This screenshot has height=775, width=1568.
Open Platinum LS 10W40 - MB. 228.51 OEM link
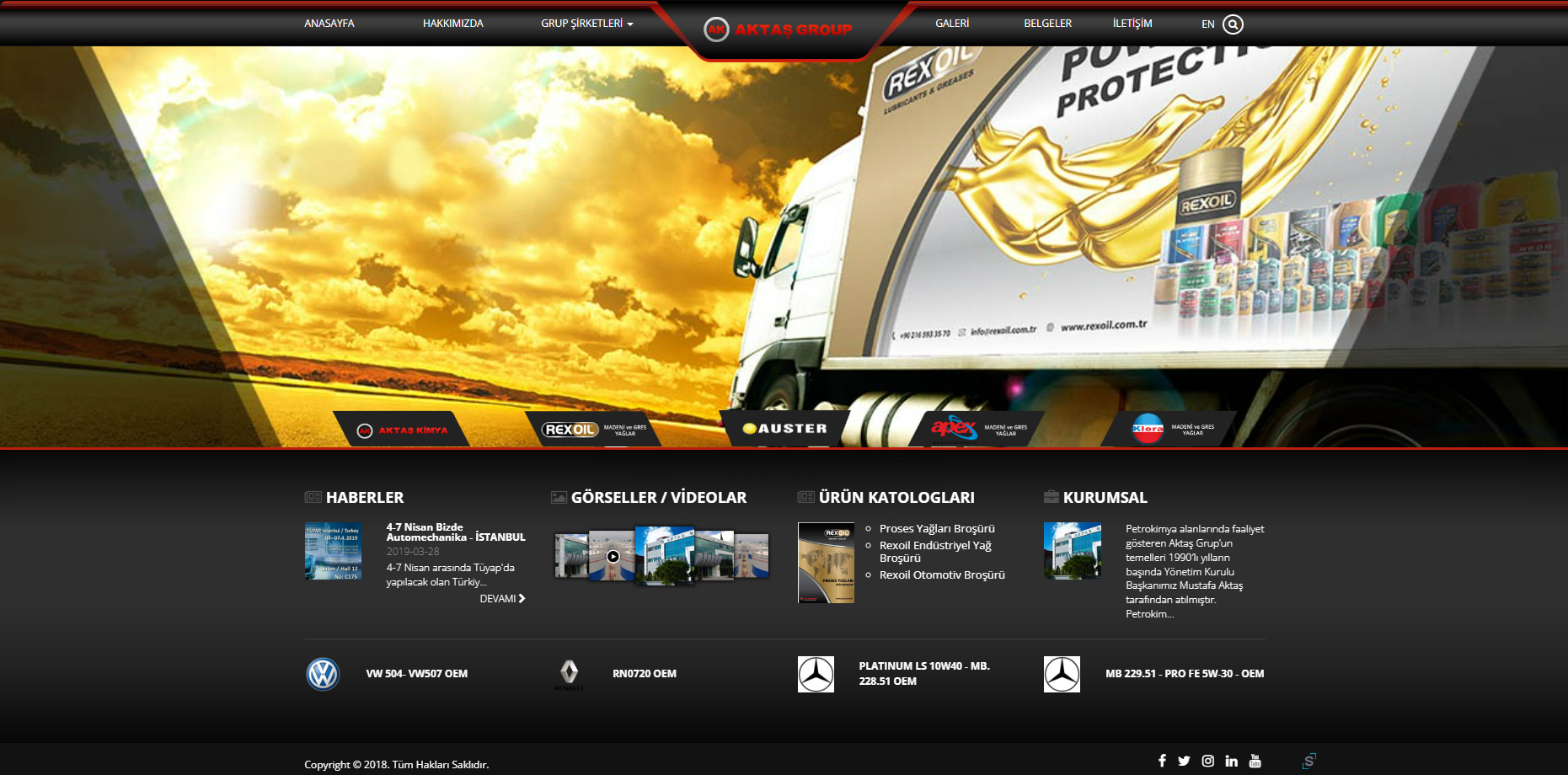[924, 674]
